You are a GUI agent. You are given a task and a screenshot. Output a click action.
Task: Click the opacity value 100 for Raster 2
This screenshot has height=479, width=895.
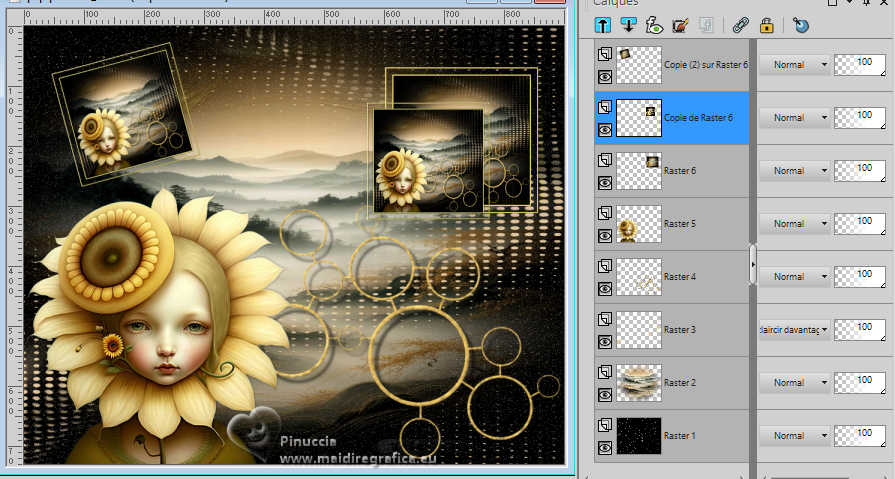pos(864,380)
